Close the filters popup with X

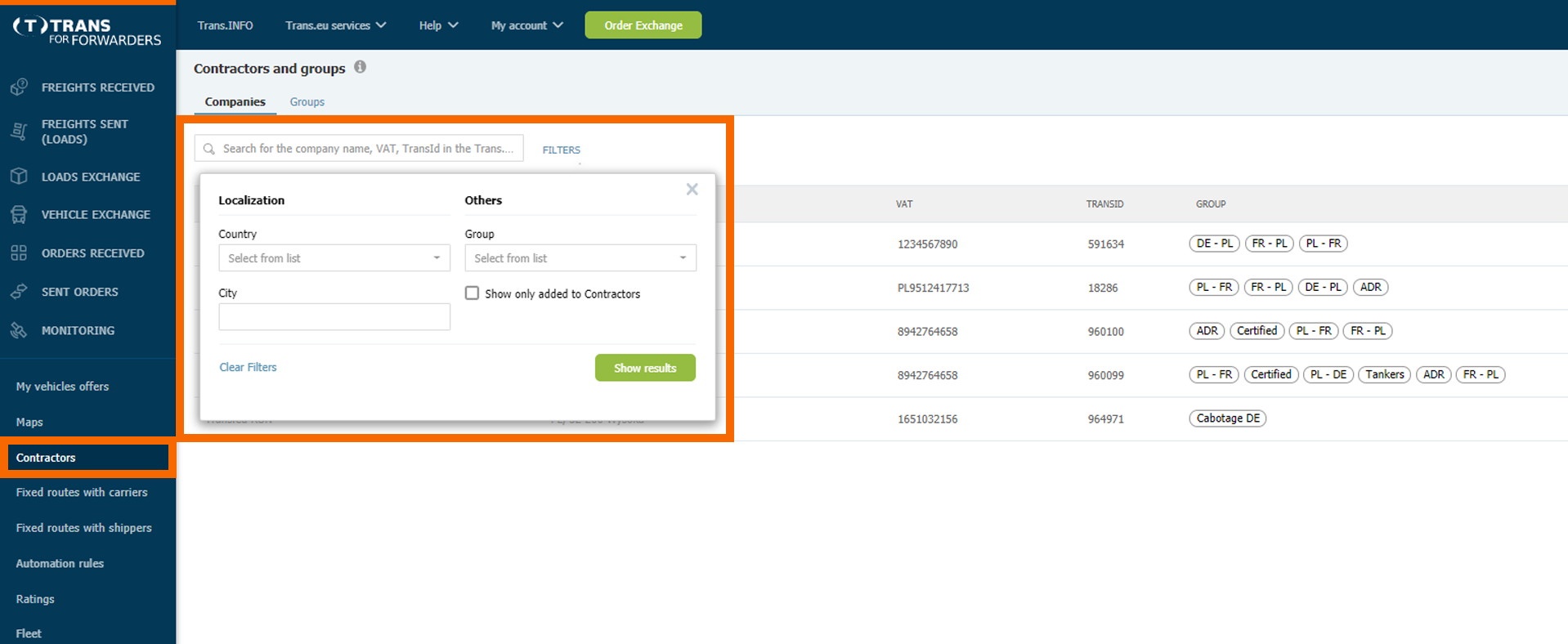coord(692,189)
